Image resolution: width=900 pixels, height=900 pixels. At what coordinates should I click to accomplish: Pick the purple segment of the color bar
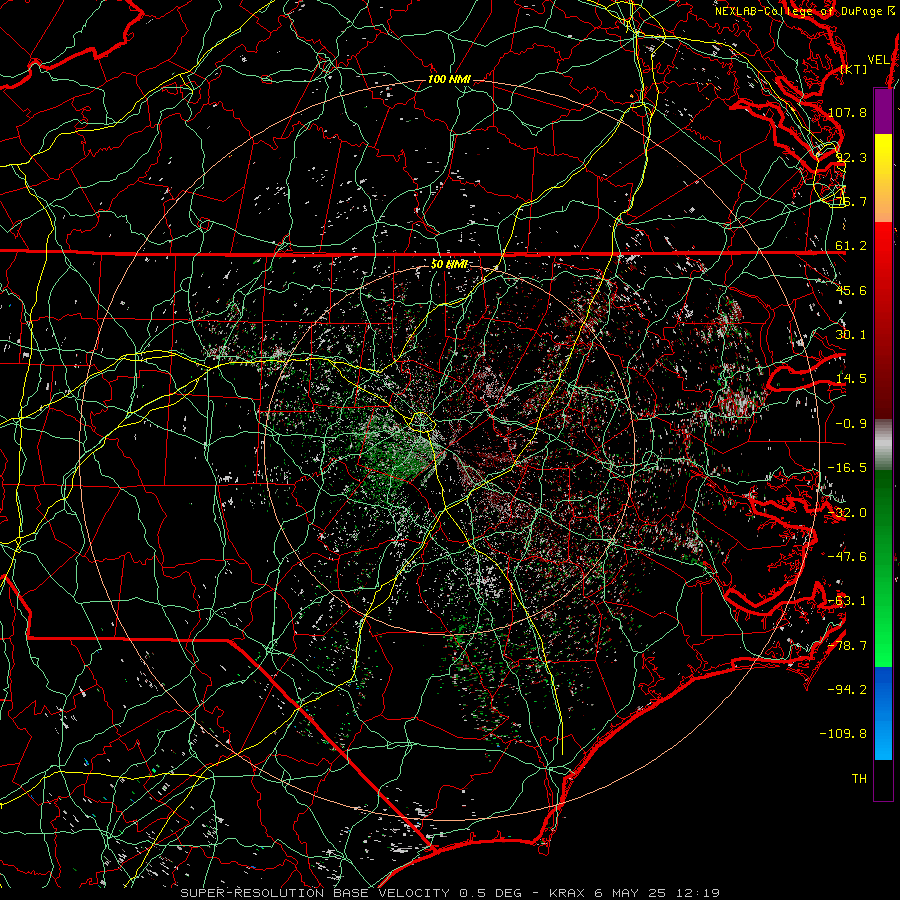pos(883,111)
